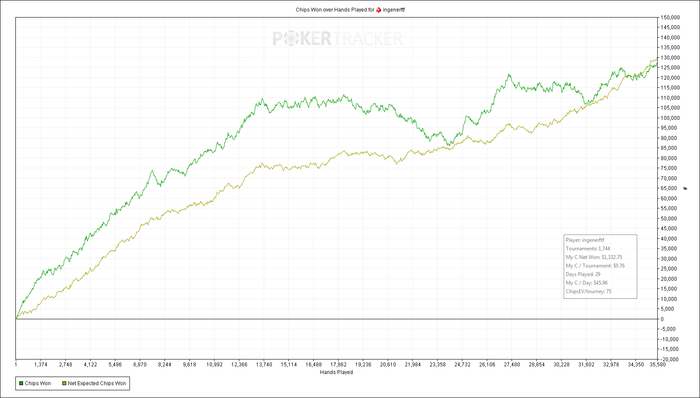The width and height of the screenshot is (700, 398).
Task: Select the 'ChipsEV/tourney: 75' line
Action: [x=588, y=291]
